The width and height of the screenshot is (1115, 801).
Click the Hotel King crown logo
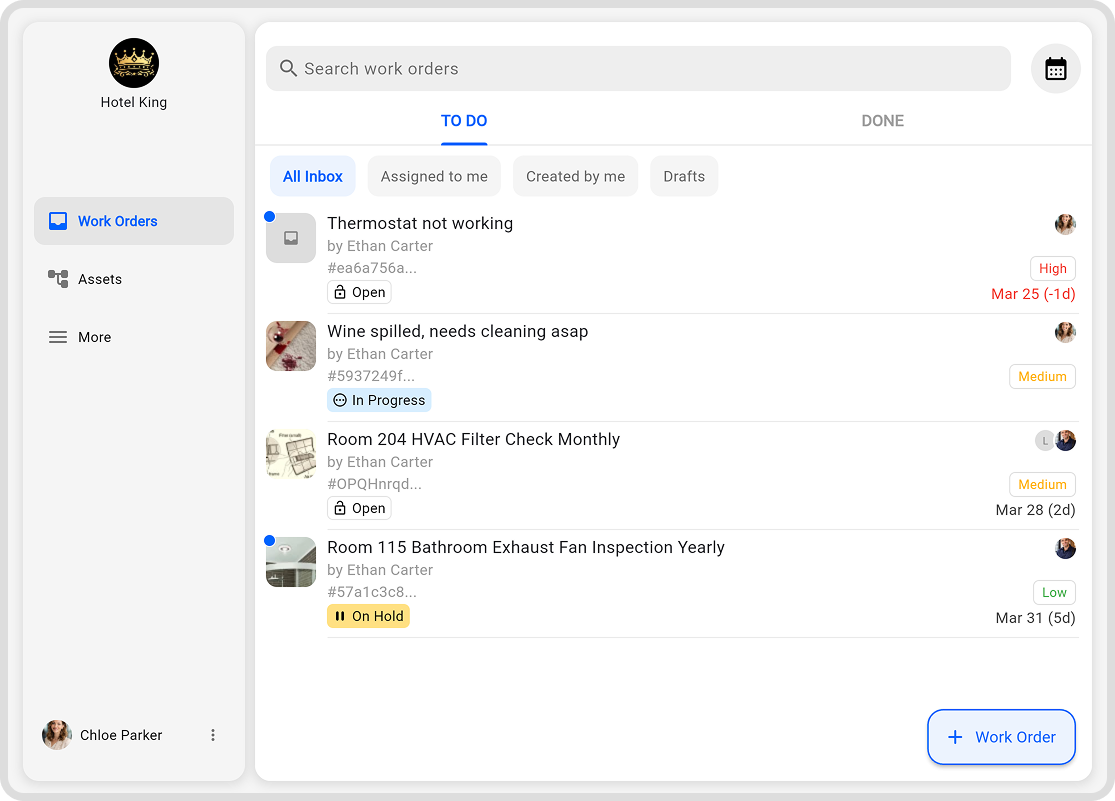pos(134,63)
